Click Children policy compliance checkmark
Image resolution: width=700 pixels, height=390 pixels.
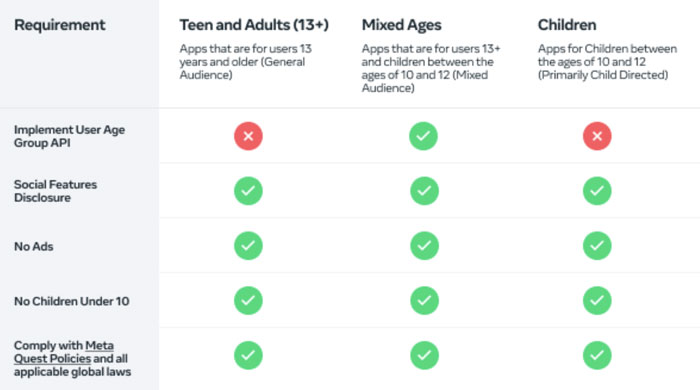(x=597, y=356)
